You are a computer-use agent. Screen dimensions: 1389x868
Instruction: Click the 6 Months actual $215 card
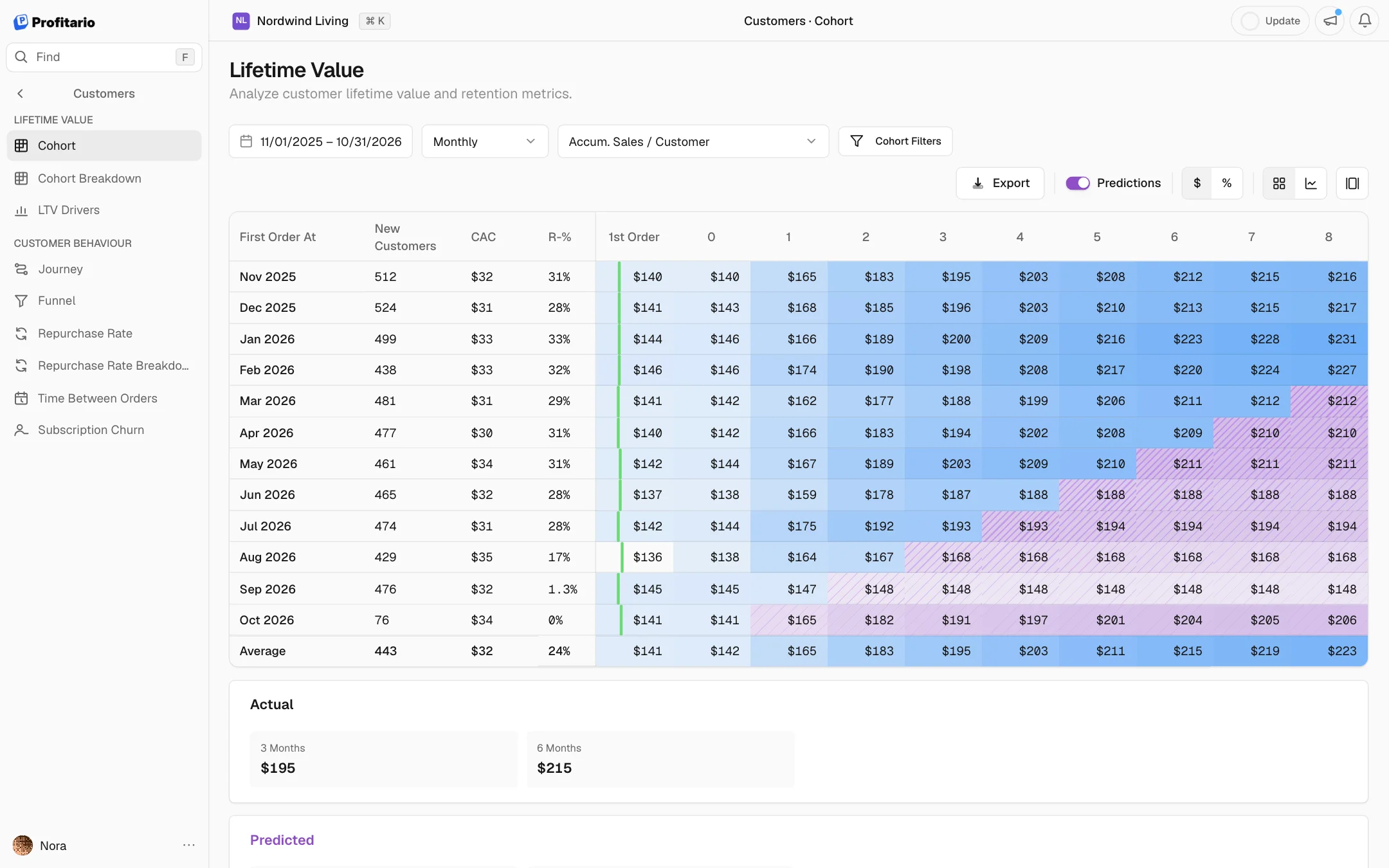(x=660, y=759)
